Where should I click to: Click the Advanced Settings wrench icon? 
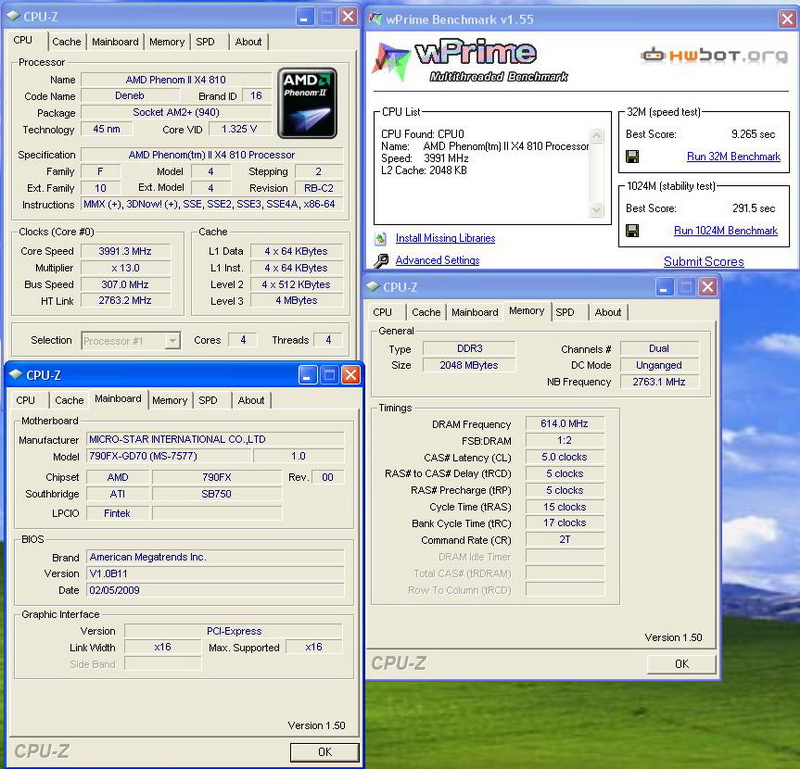(x=381, y=261)
